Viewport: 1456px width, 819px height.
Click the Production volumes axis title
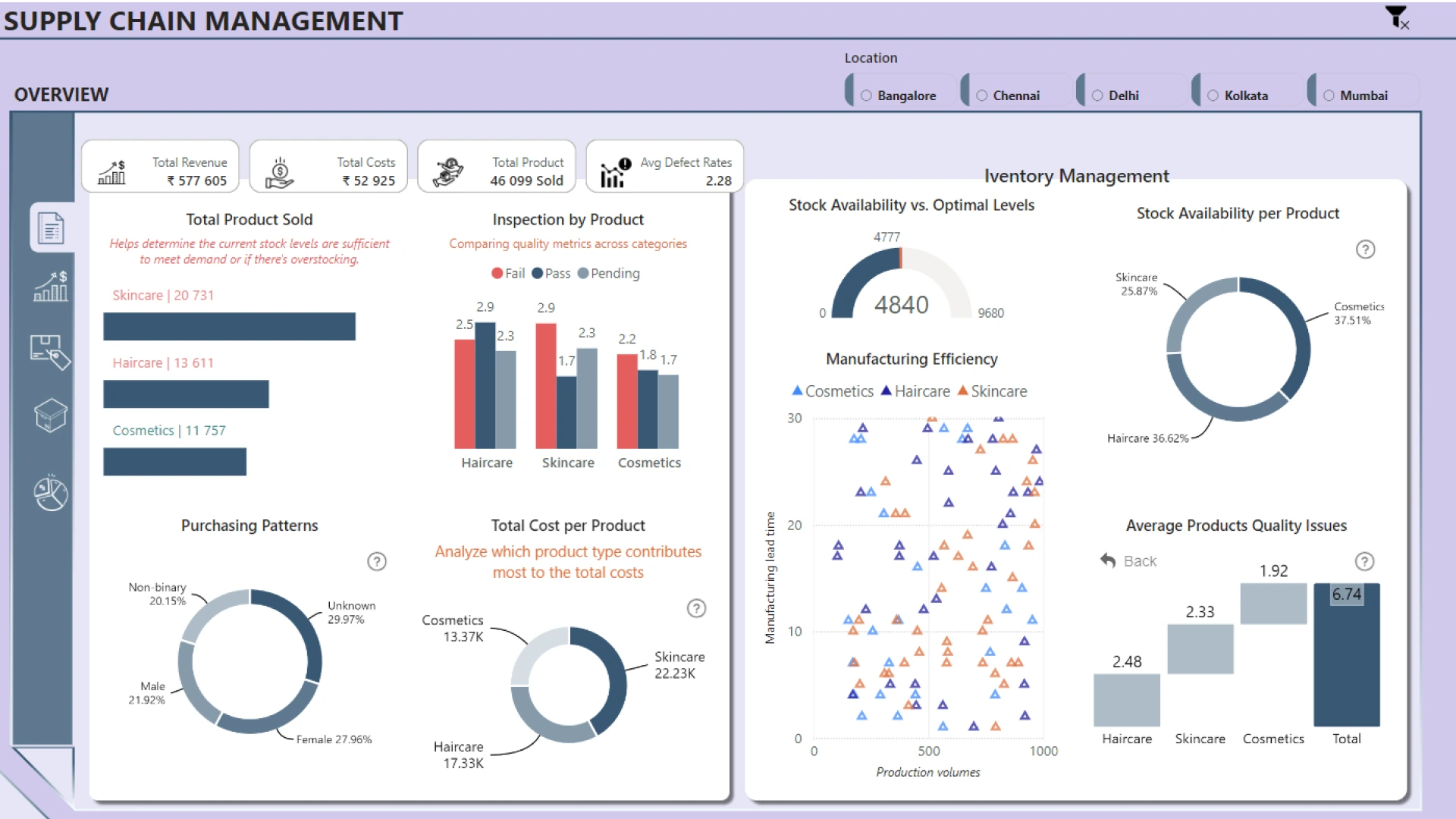click(x=928, y=772)
